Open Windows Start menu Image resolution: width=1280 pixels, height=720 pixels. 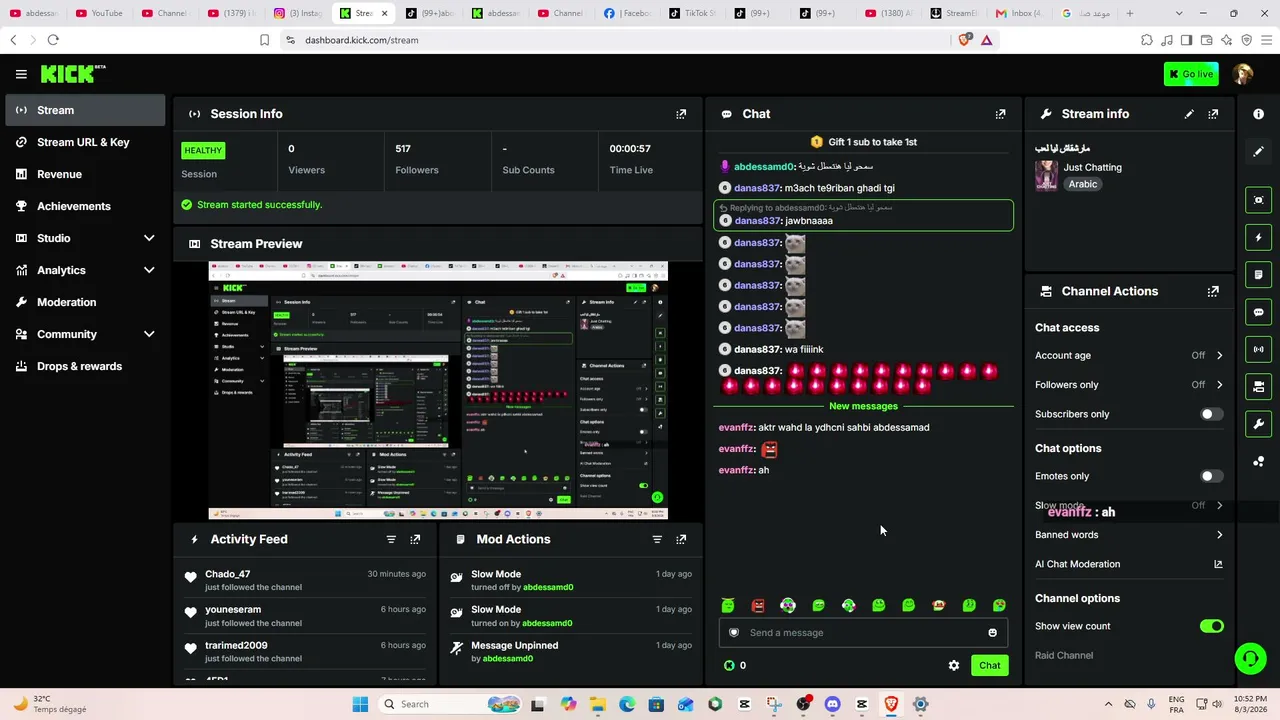pos(360,704)
